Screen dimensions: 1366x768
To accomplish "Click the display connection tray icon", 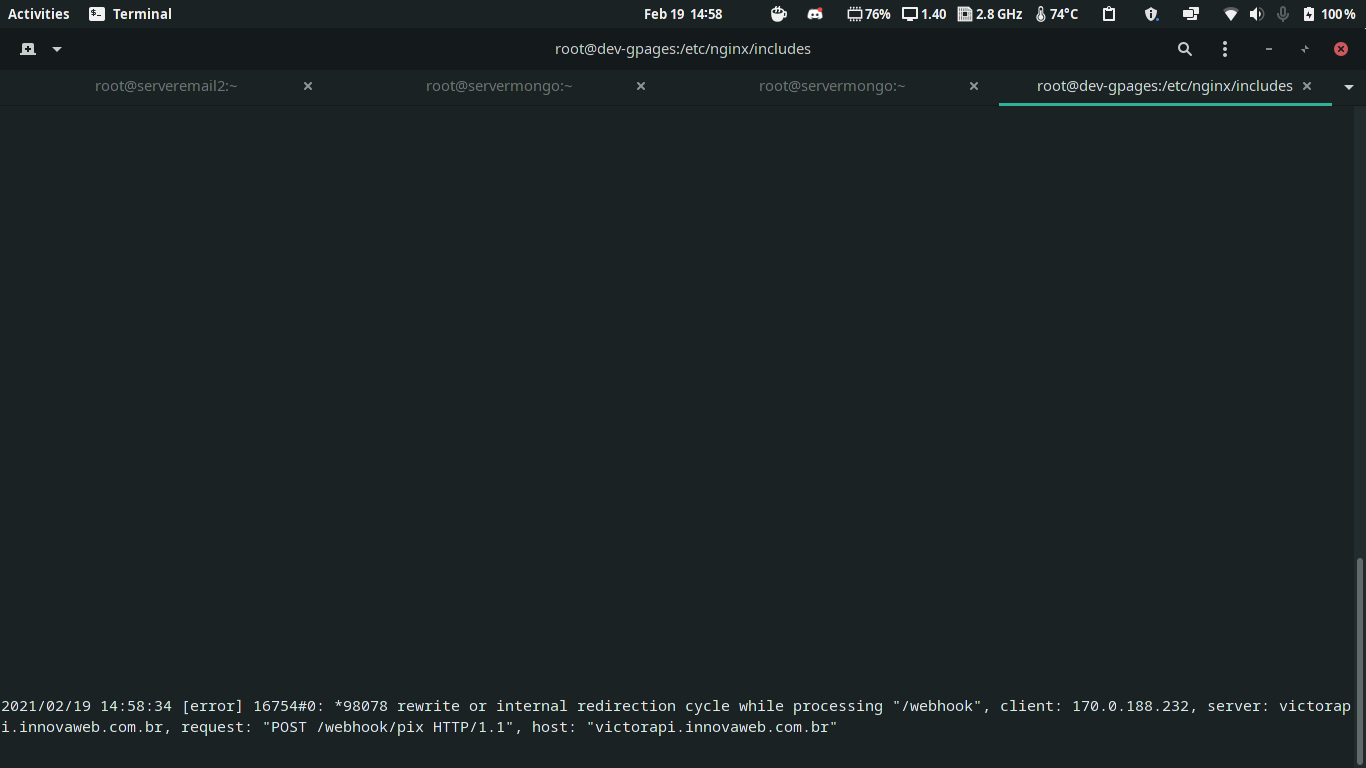I will [x=1190, y=14].
